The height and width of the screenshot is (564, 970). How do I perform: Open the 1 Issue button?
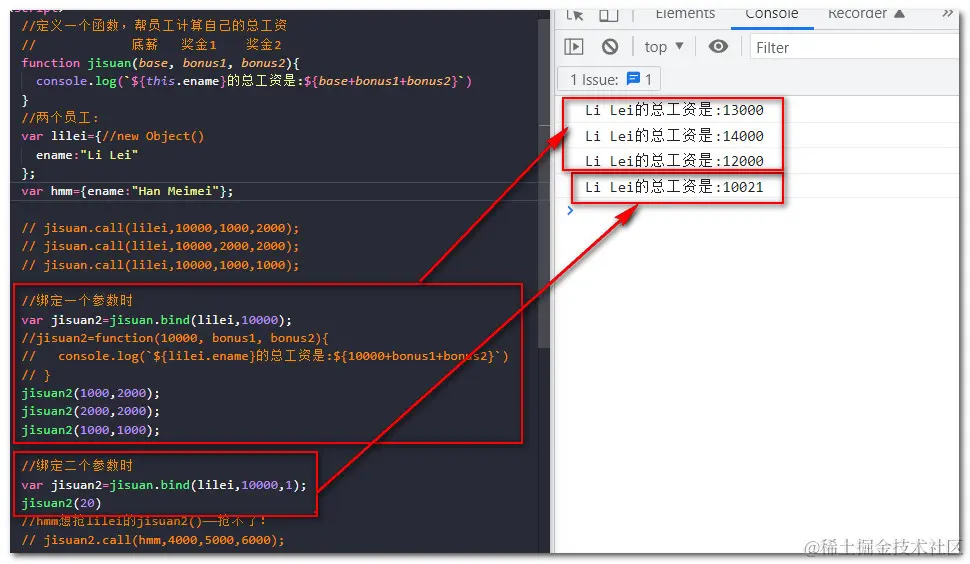tap(609, 79)
